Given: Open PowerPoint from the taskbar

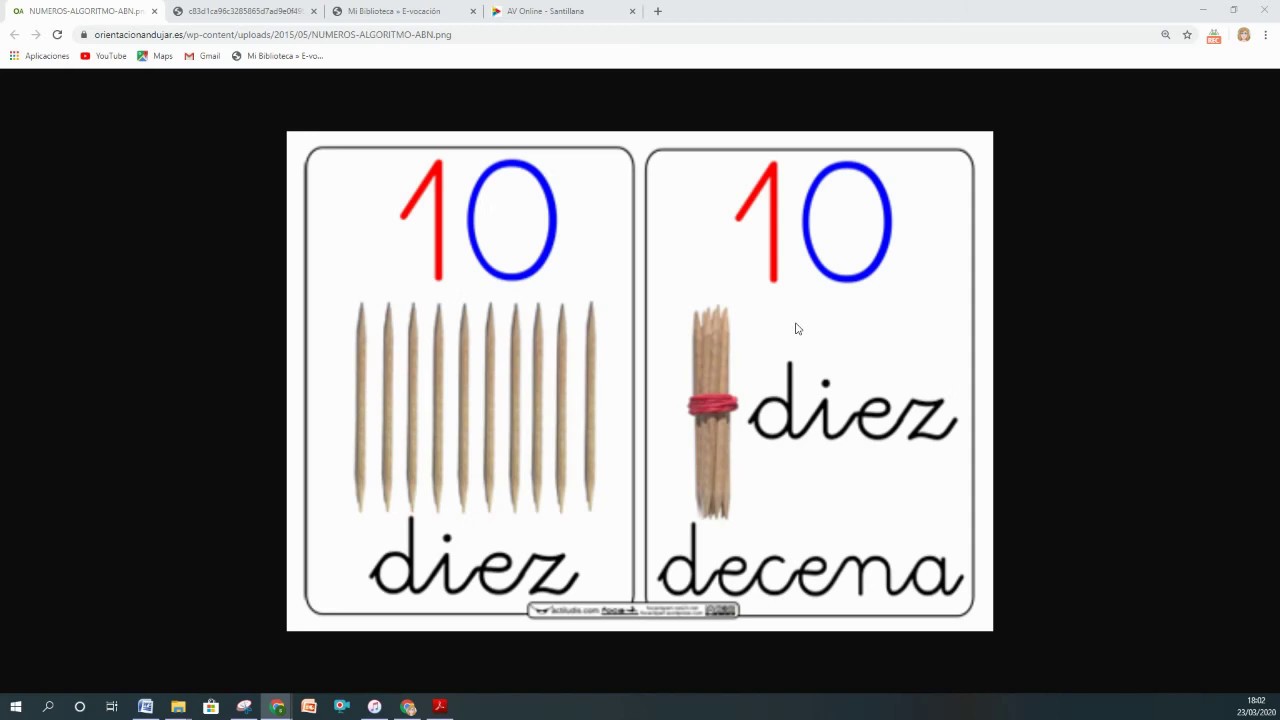Looking at the screenshot, I should pos(309,706).
